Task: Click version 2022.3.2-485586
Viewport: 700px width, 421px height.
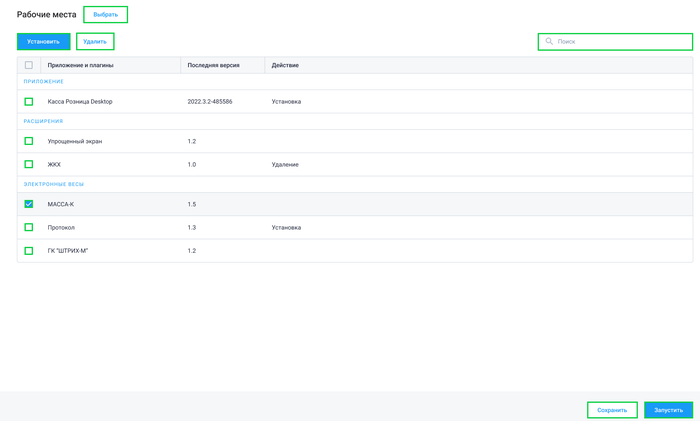Action: [210, 102]
